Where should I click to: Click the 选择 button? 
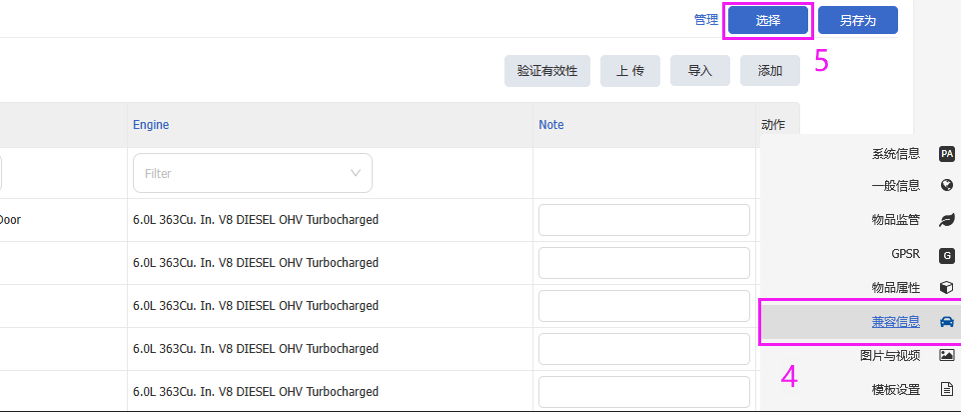767,20
